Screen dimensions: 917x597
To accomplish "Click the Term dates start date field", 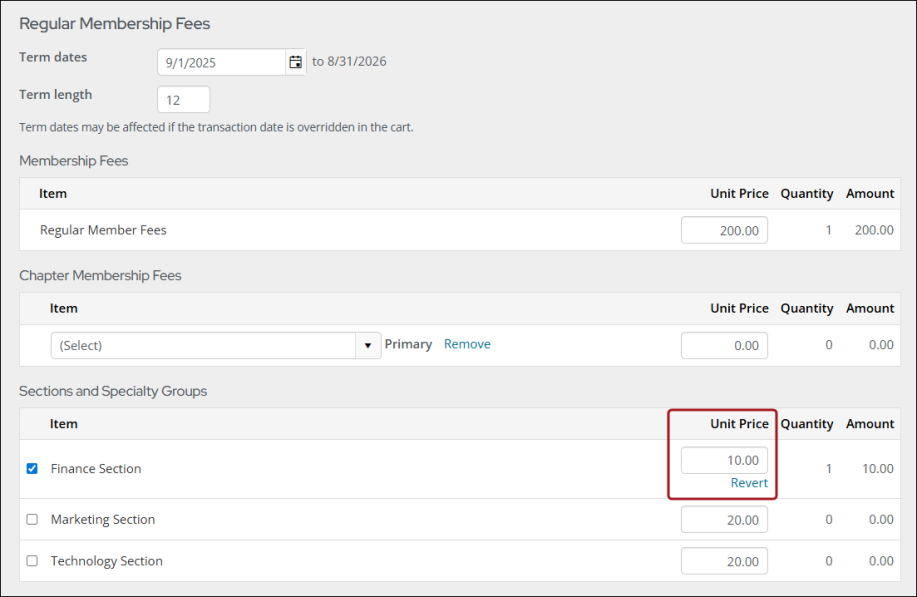I will (222, 62).
